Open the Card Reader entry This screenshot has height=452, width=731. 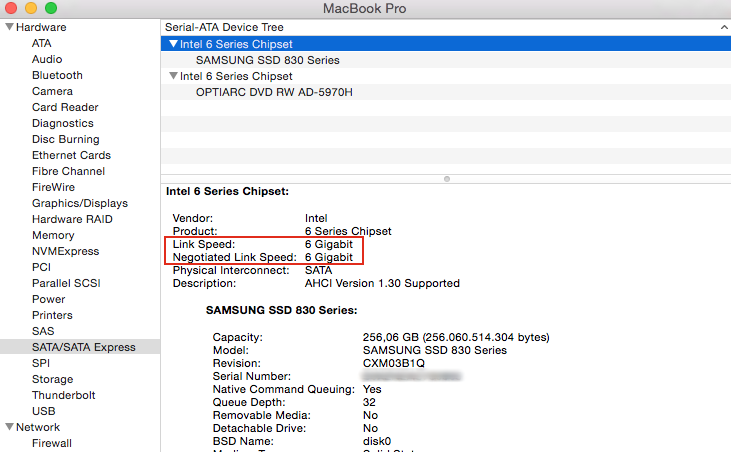(65, 107)
